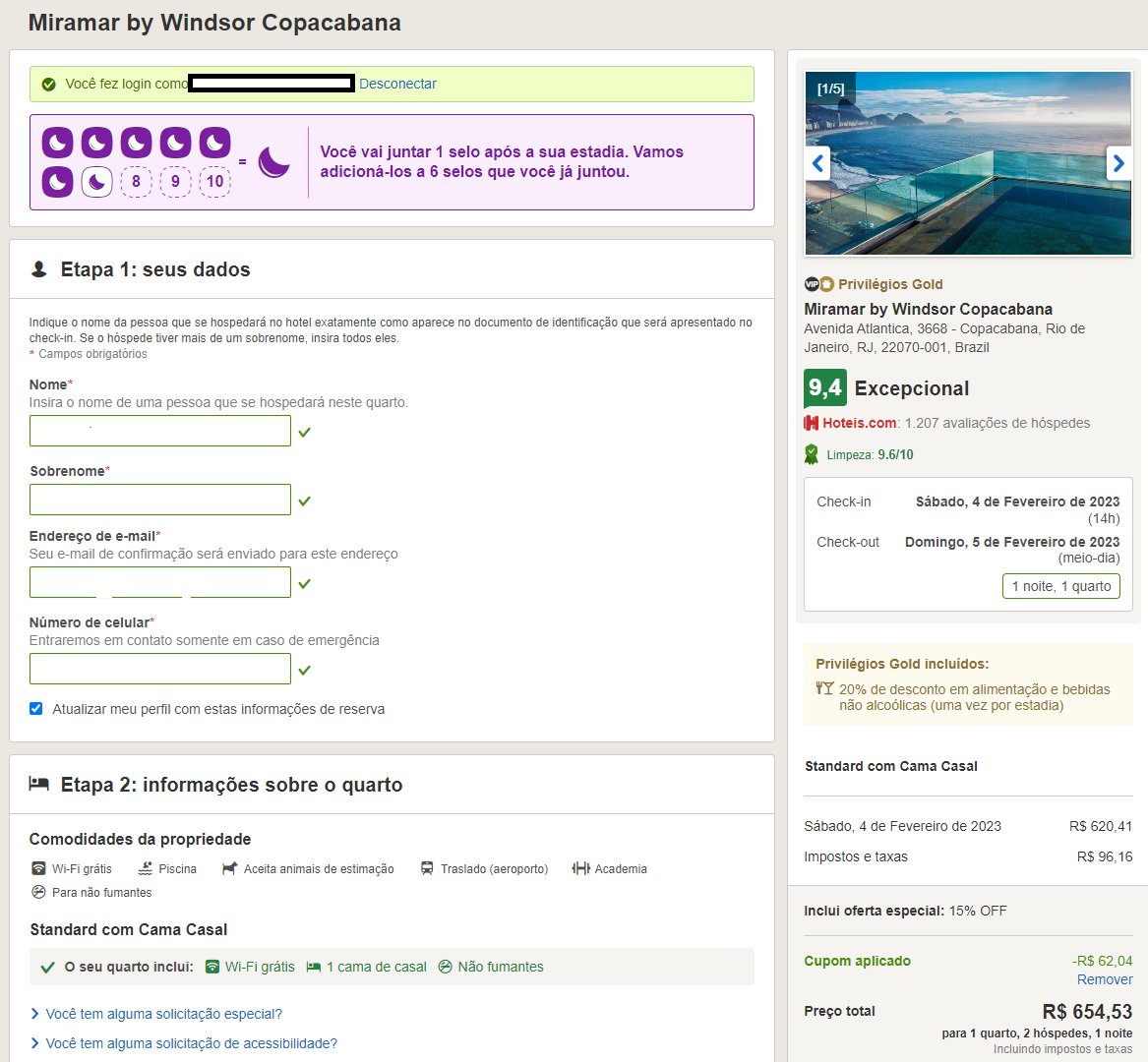Click the Desconectar link
Image resolution: width=1148 pixels, height=1062 pixels.
point(397,85)
